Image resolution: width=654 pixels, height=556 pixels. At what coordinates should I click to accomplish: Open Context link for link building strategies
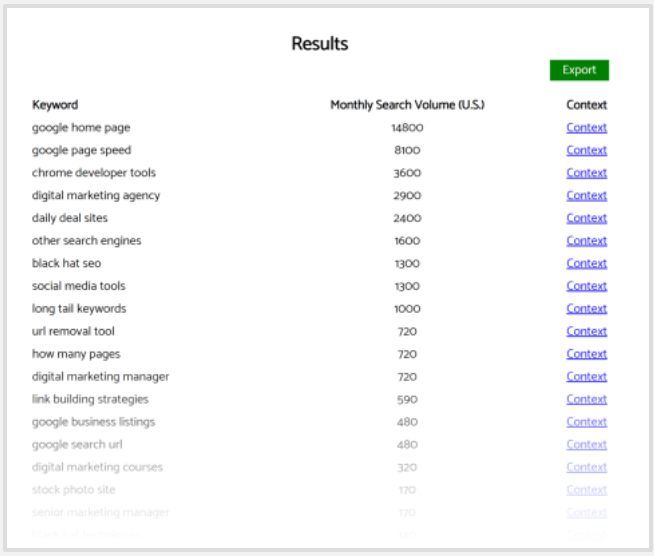[x=586, y=399]
